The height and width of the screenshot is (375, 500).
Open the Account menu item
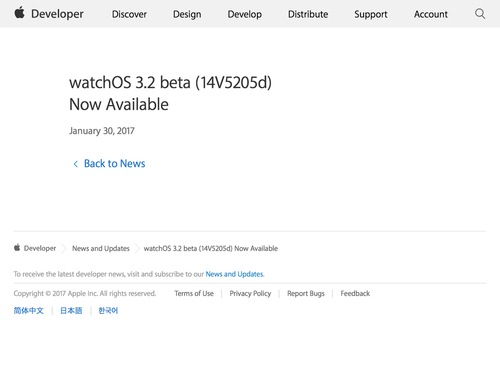pos(431,14)
